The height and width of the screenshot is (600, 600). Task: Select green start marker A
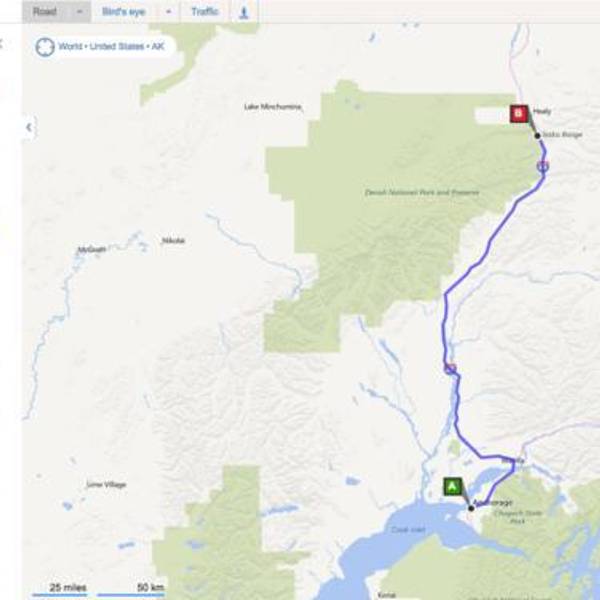tap(452, 486)
